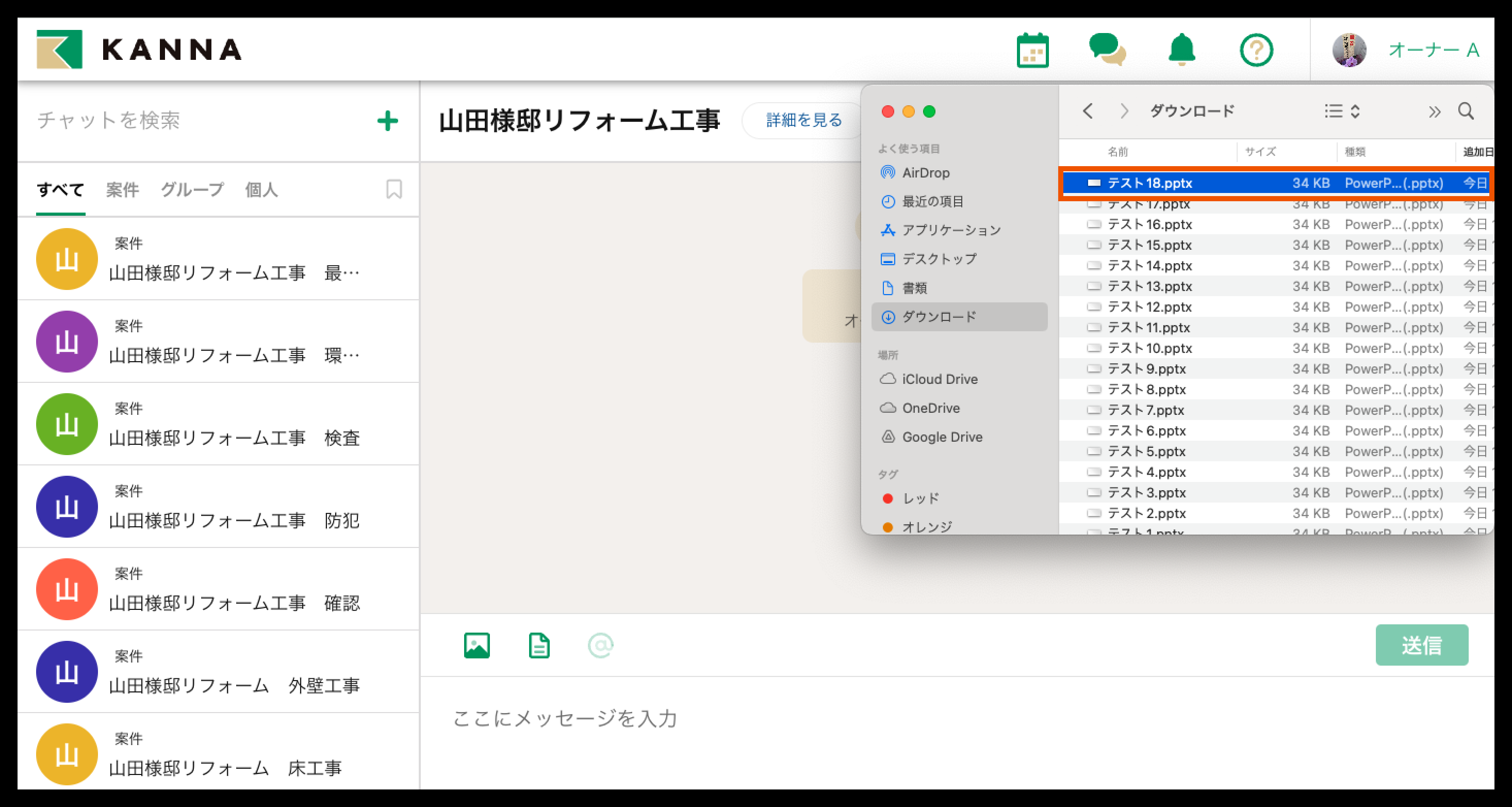Switch to the 案件 tab
Screen dimensions: 1512x807
click(x=122, y=190)
